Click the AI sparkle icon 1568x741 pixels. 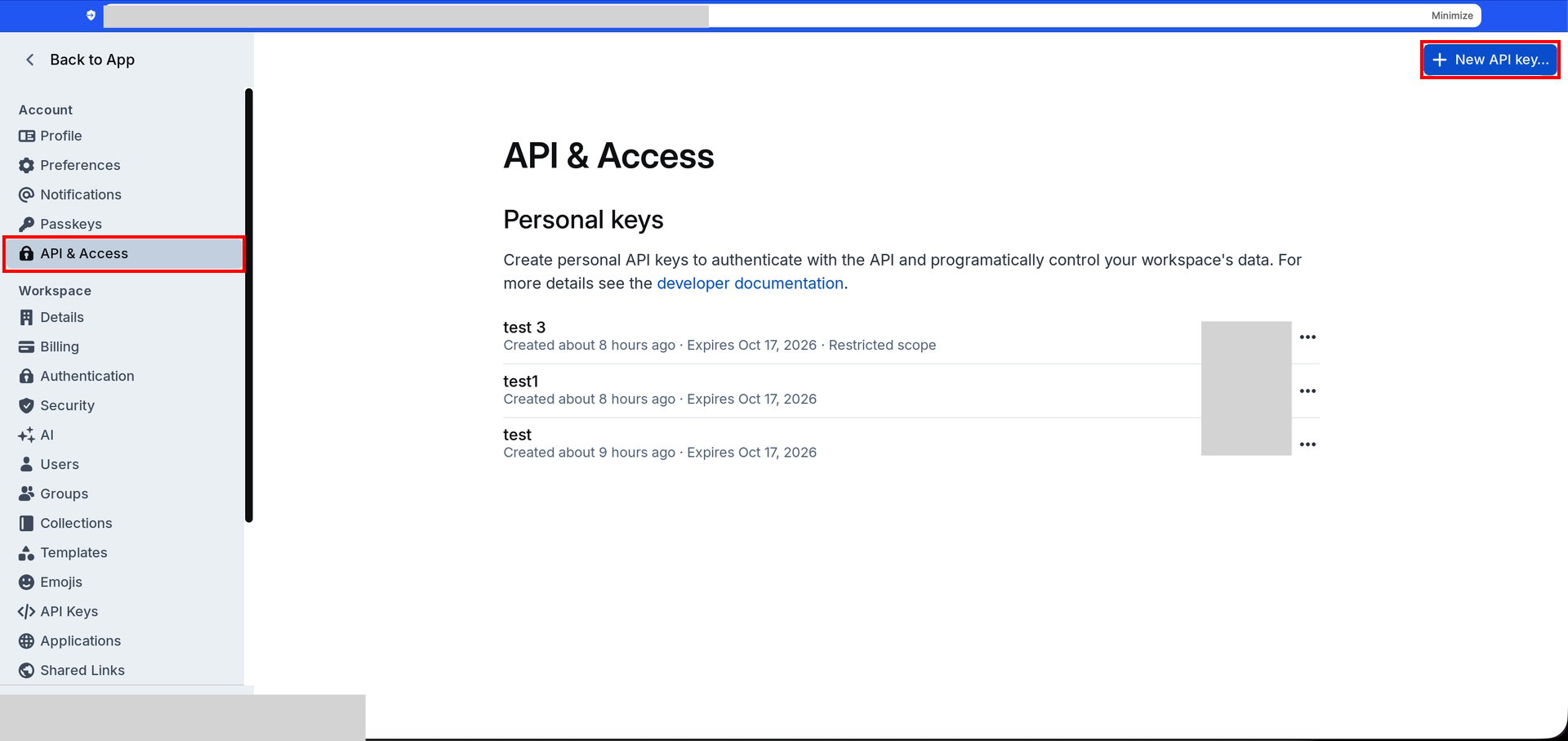[26, 435]
